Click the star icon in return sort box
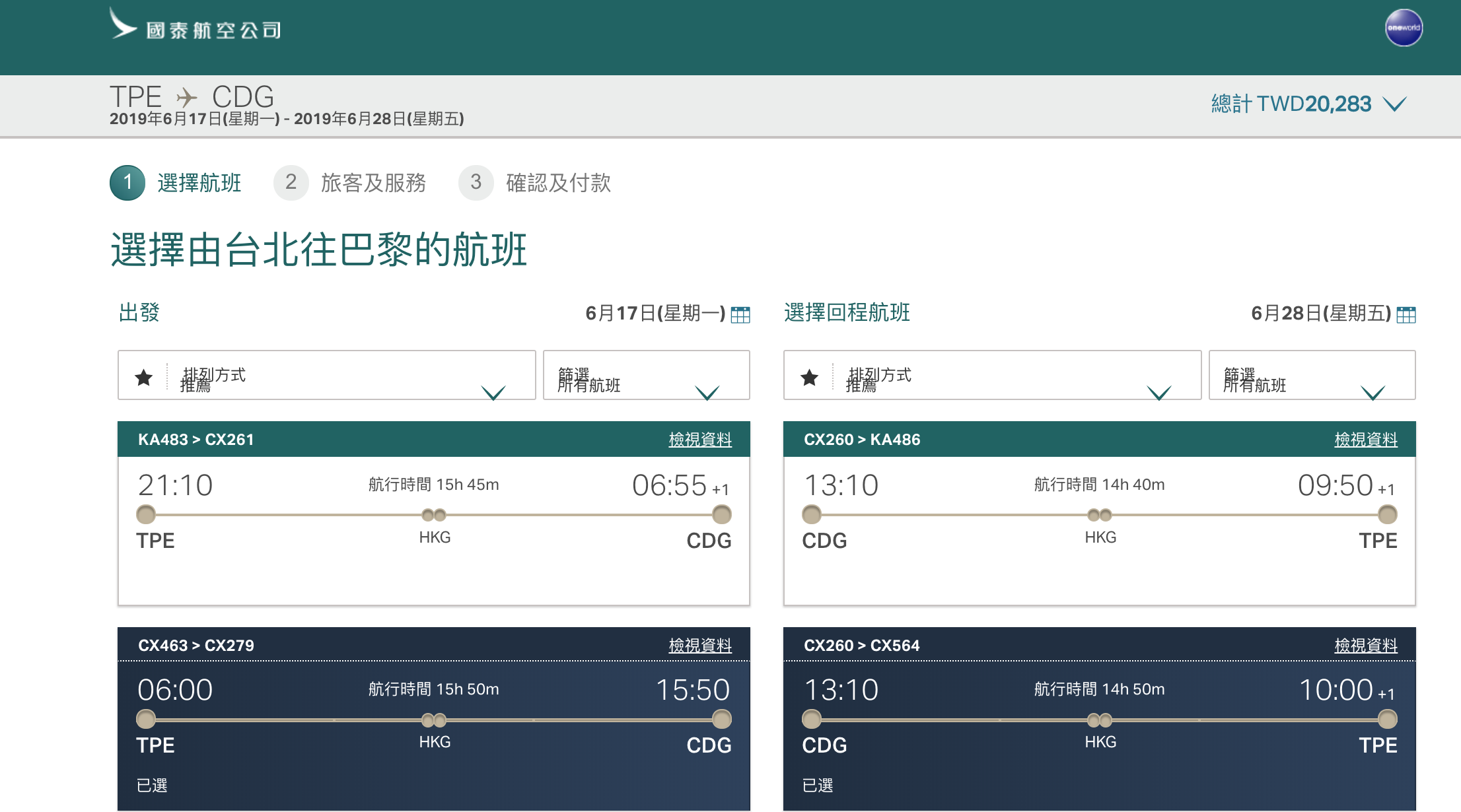This screenshot has width=1461, height=812. (809, 378)
